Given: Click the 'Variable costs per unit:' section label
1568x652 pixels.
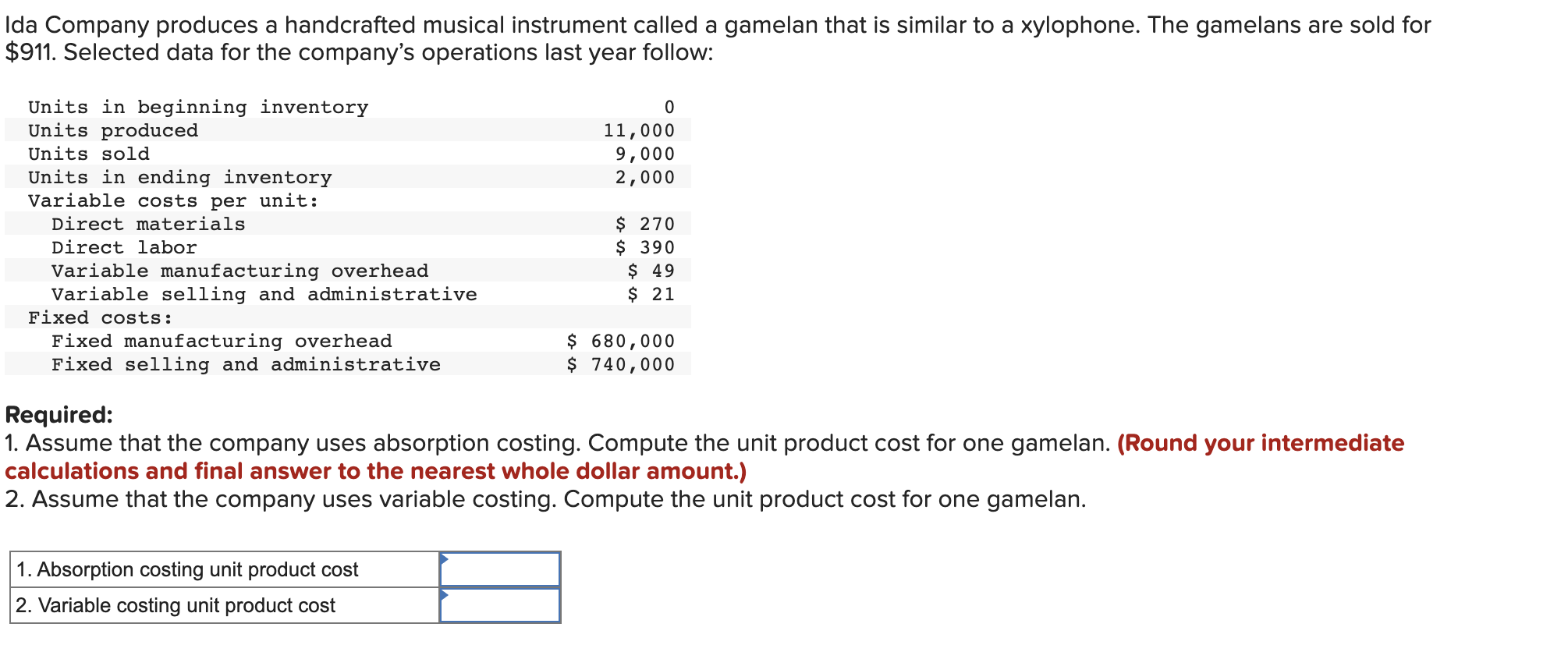Looking at the screenshot, I should pyautogui.click(x=174, y=200).
